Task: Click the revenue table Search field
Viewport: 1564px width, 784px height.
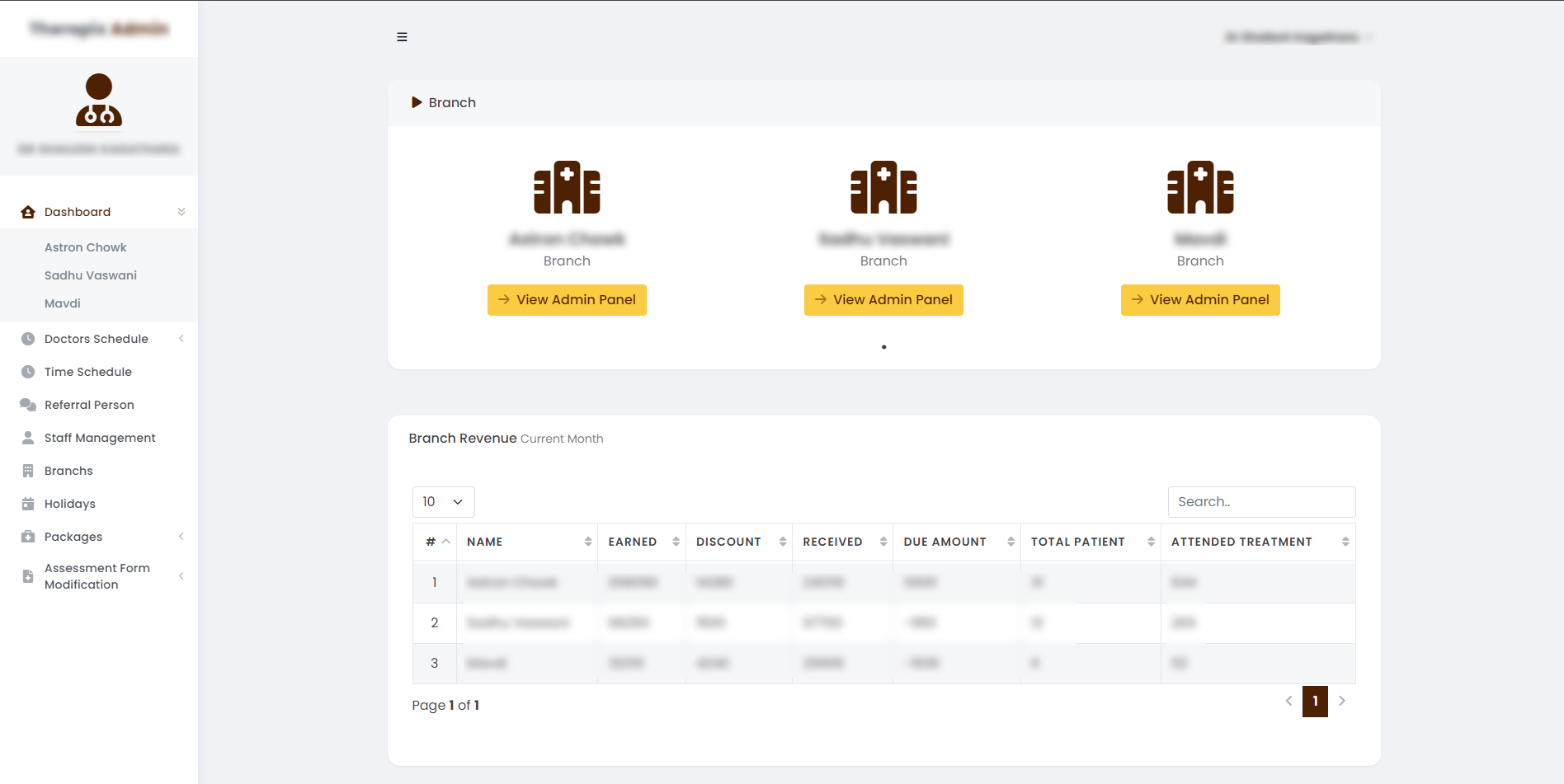Action: [1261, 502]
